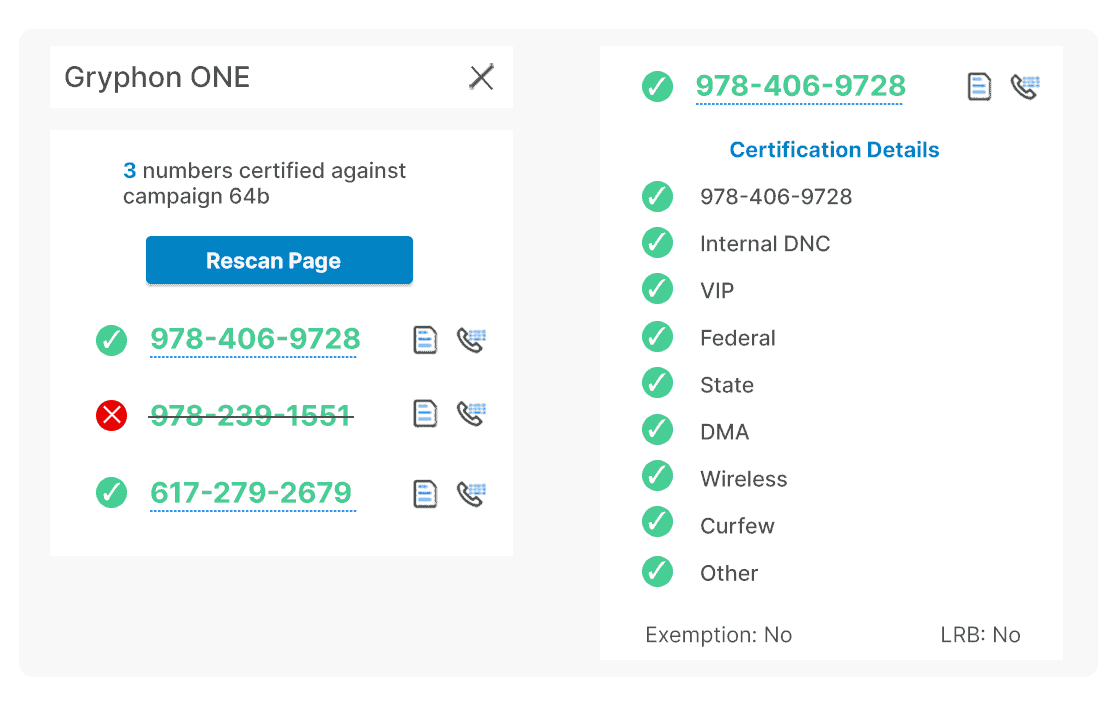Click the Internal DNC label
The image size is (1120, 702).
pyautogui.click(x=765, y=244)
